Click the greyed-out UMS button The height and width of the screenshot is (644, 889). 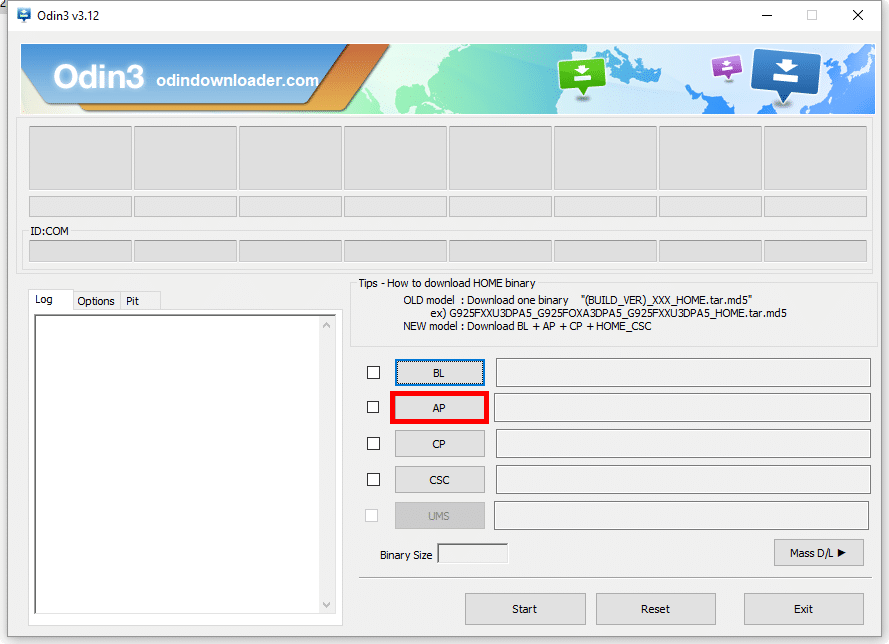pos(439,516)
